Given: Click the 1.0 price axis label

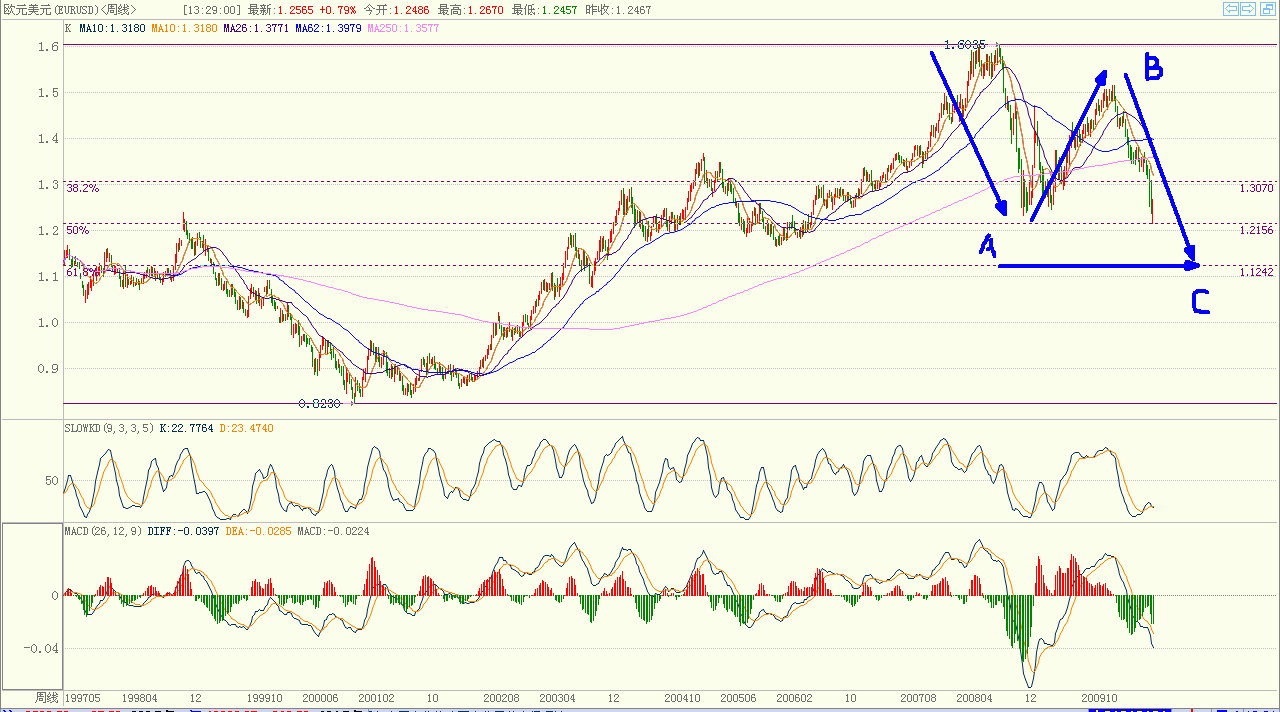Looking at the screenshot, I should 46,322.
